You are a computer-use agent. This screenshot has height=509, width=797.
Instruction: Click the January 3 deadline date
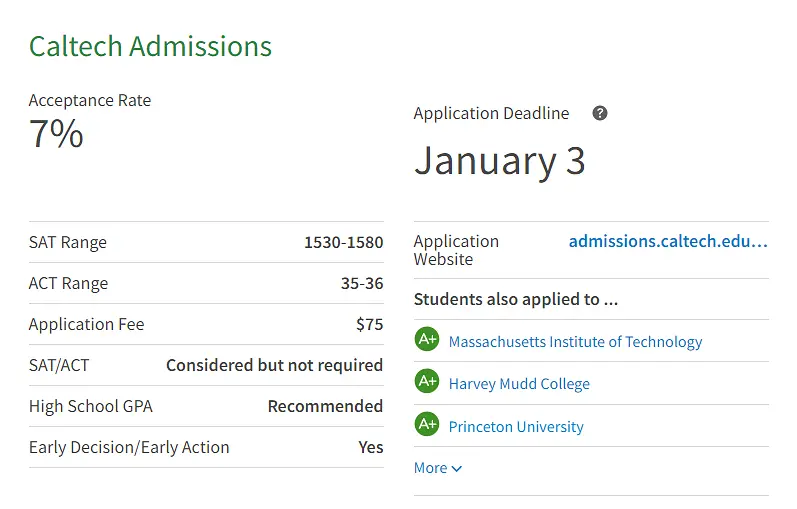[x=499, y=161]
